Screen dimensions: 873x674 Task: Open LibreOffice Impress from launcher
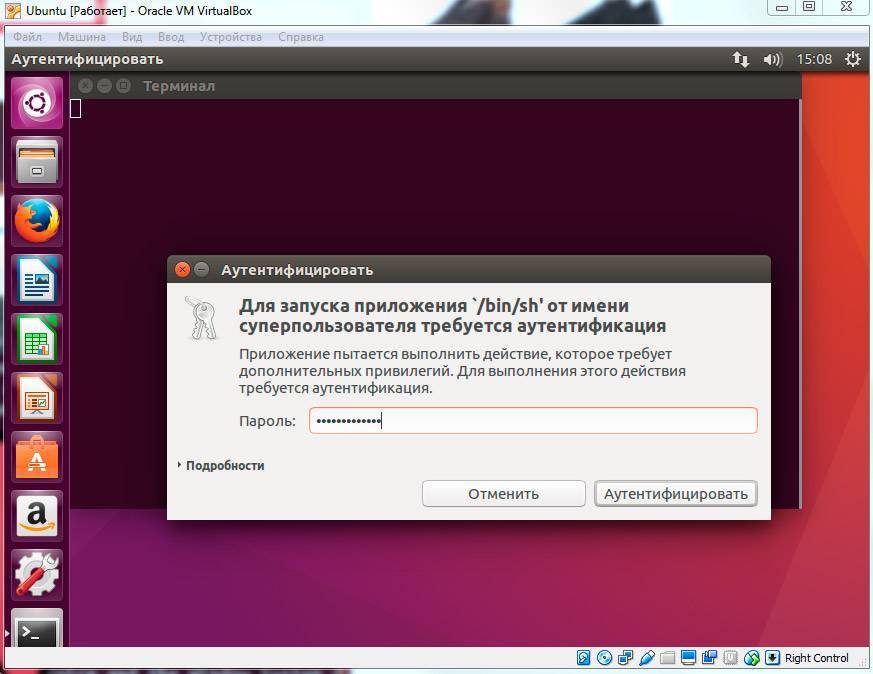coord(37,398)
